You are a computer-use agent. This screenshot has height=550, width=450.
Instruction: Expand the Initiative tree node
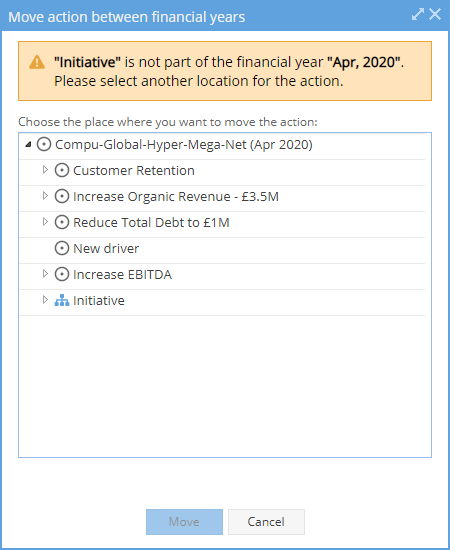tap(45, 300)
